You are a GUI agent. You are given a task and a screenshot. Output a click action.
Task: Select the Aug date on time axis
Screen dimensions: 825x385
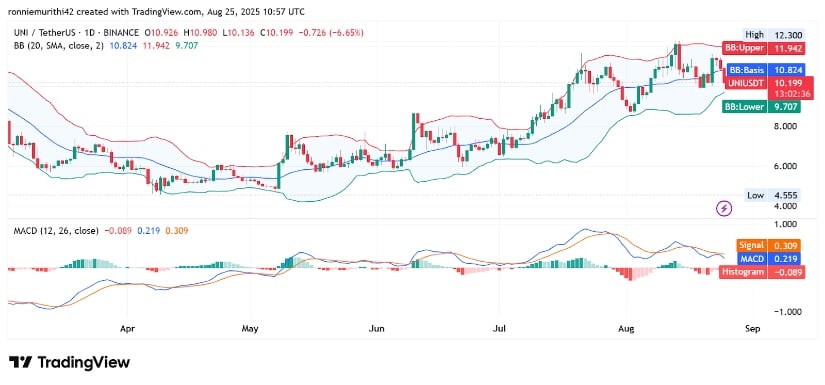[627, 329]
